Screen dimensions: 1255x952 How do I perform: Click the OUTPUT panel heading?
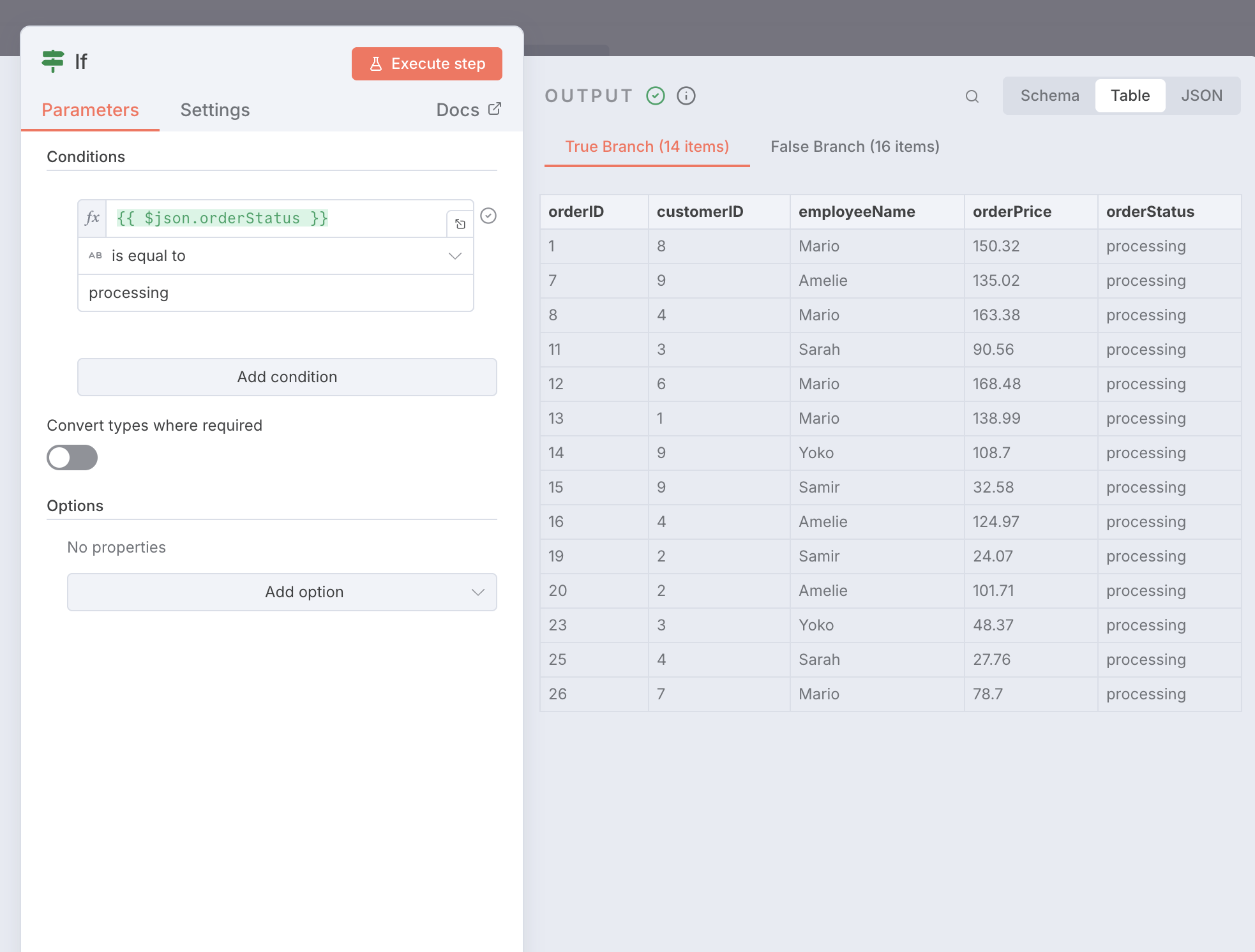click(589, 96)
